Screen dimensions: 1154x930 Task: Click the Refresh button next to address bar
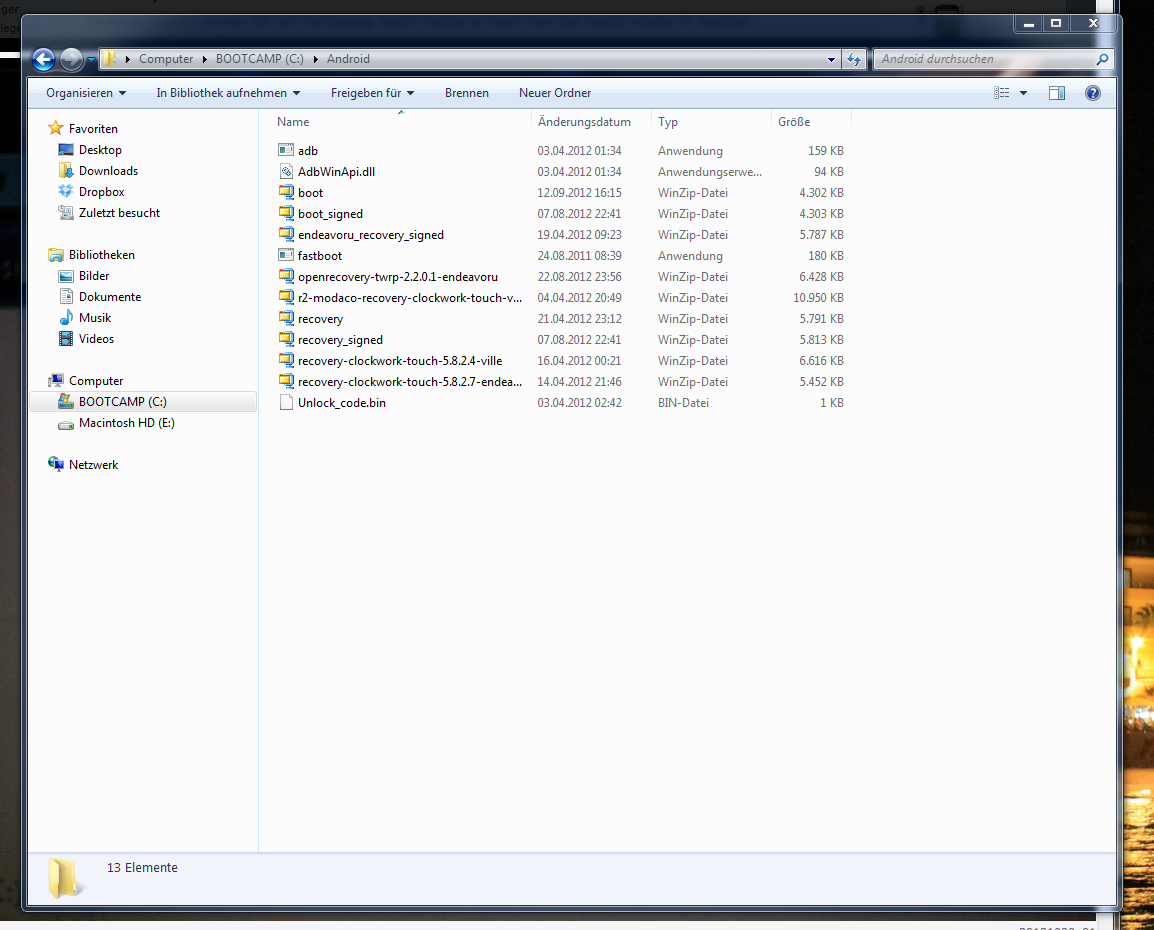coord(854,59)
